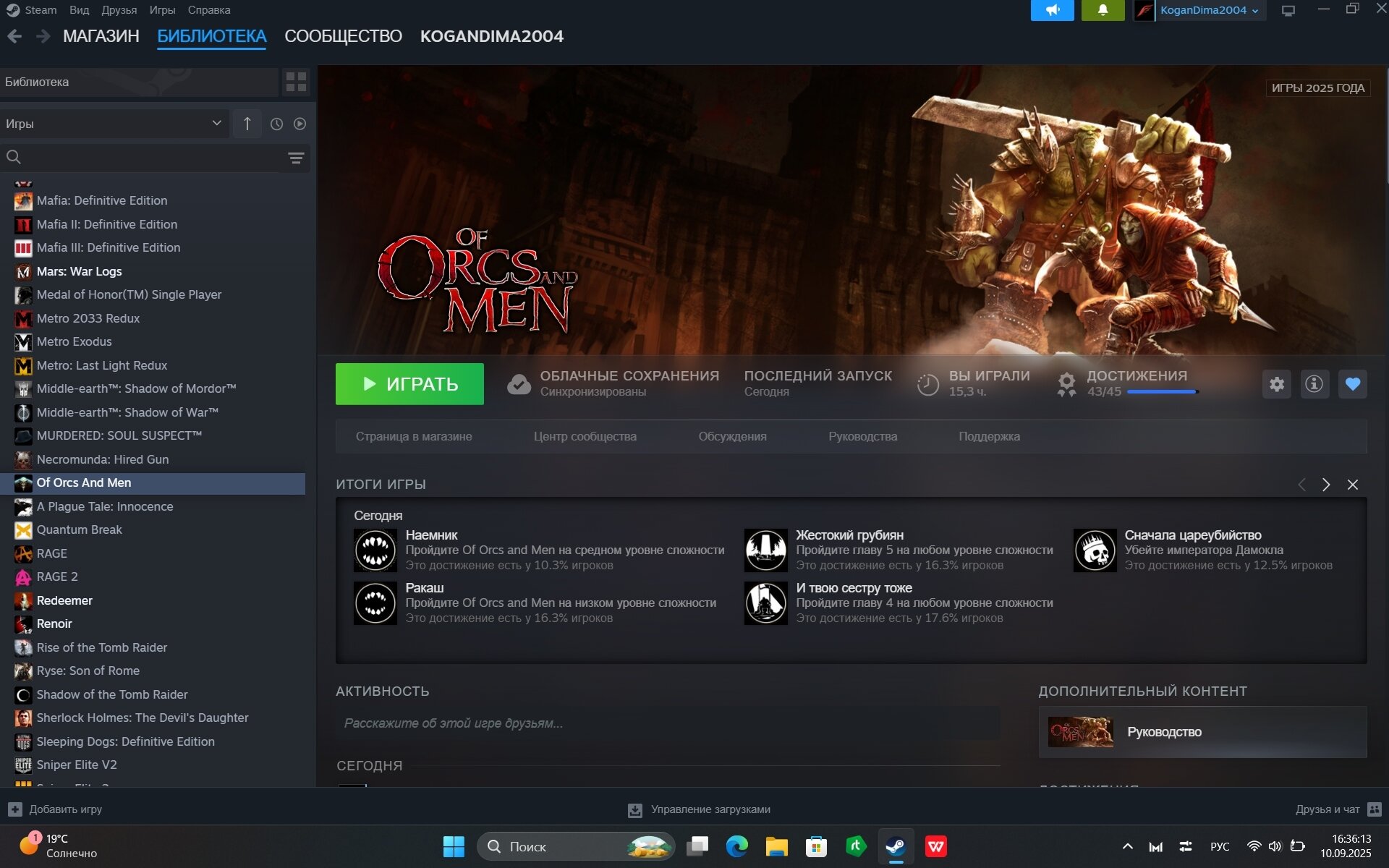Screen dimensions: 1389x868
Task: Open Центр сообщества link
Action: coord(585,437)
